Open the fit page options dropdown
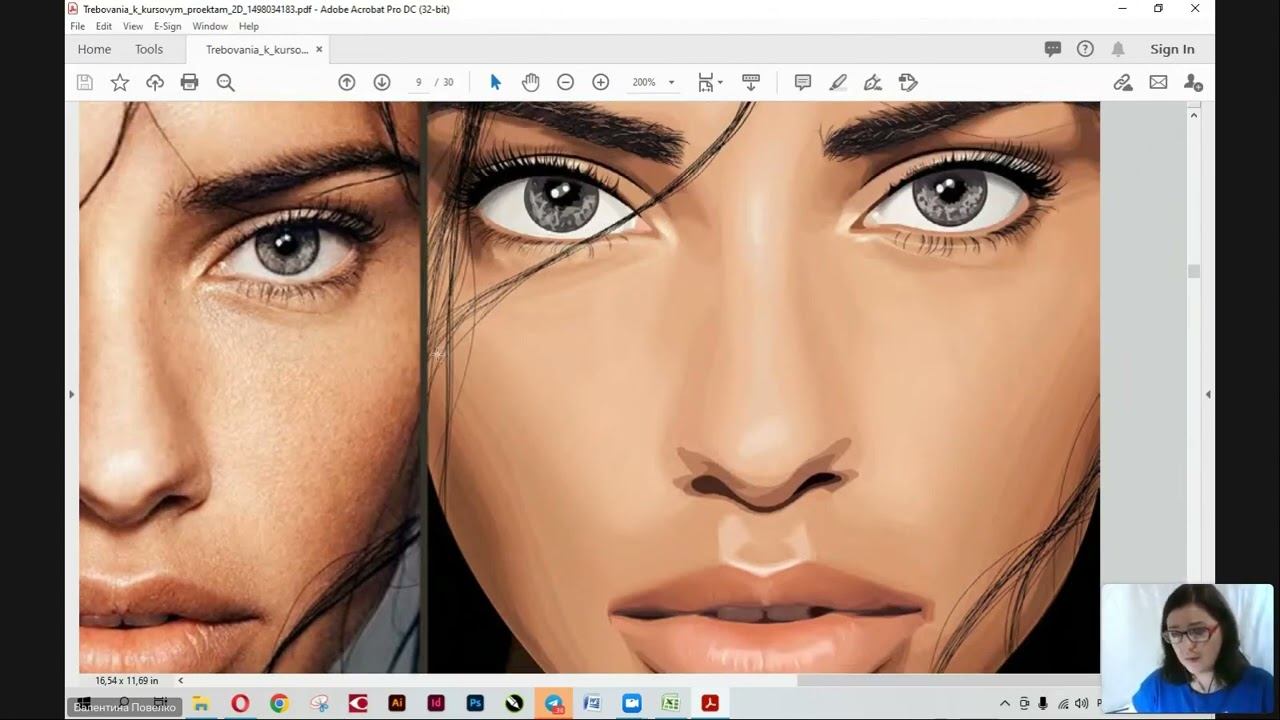Viewport: 1280px width, 720px height. [x=711, y=82]
